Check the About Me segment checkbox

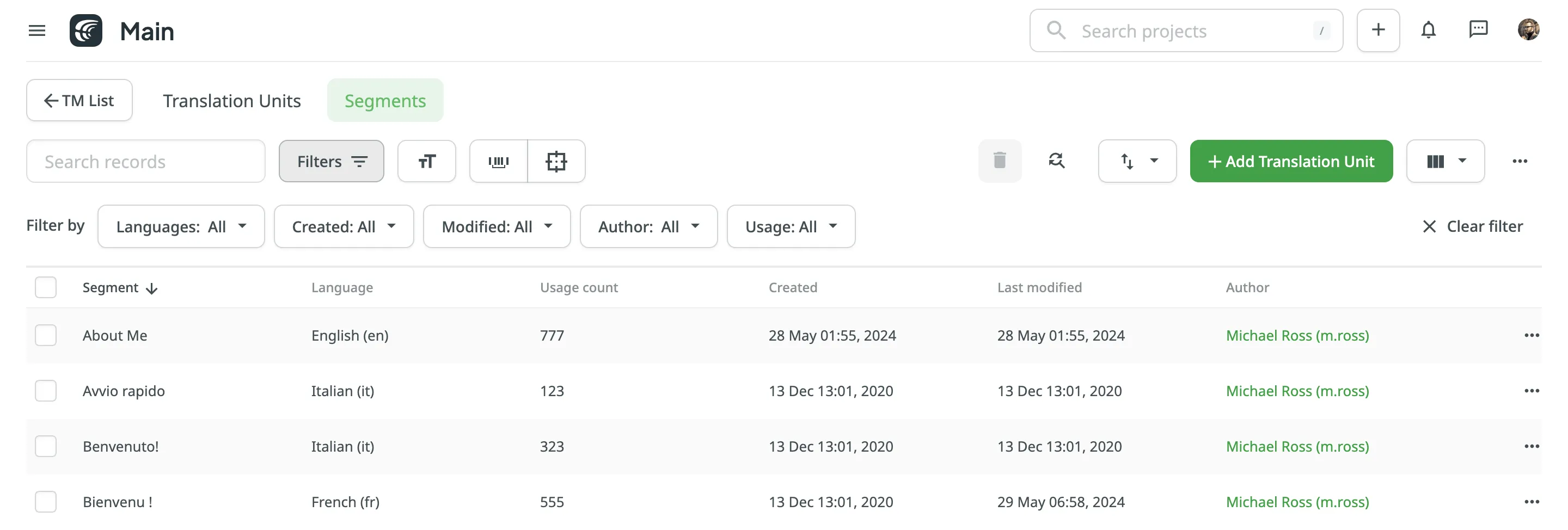(x=46, y=335)
